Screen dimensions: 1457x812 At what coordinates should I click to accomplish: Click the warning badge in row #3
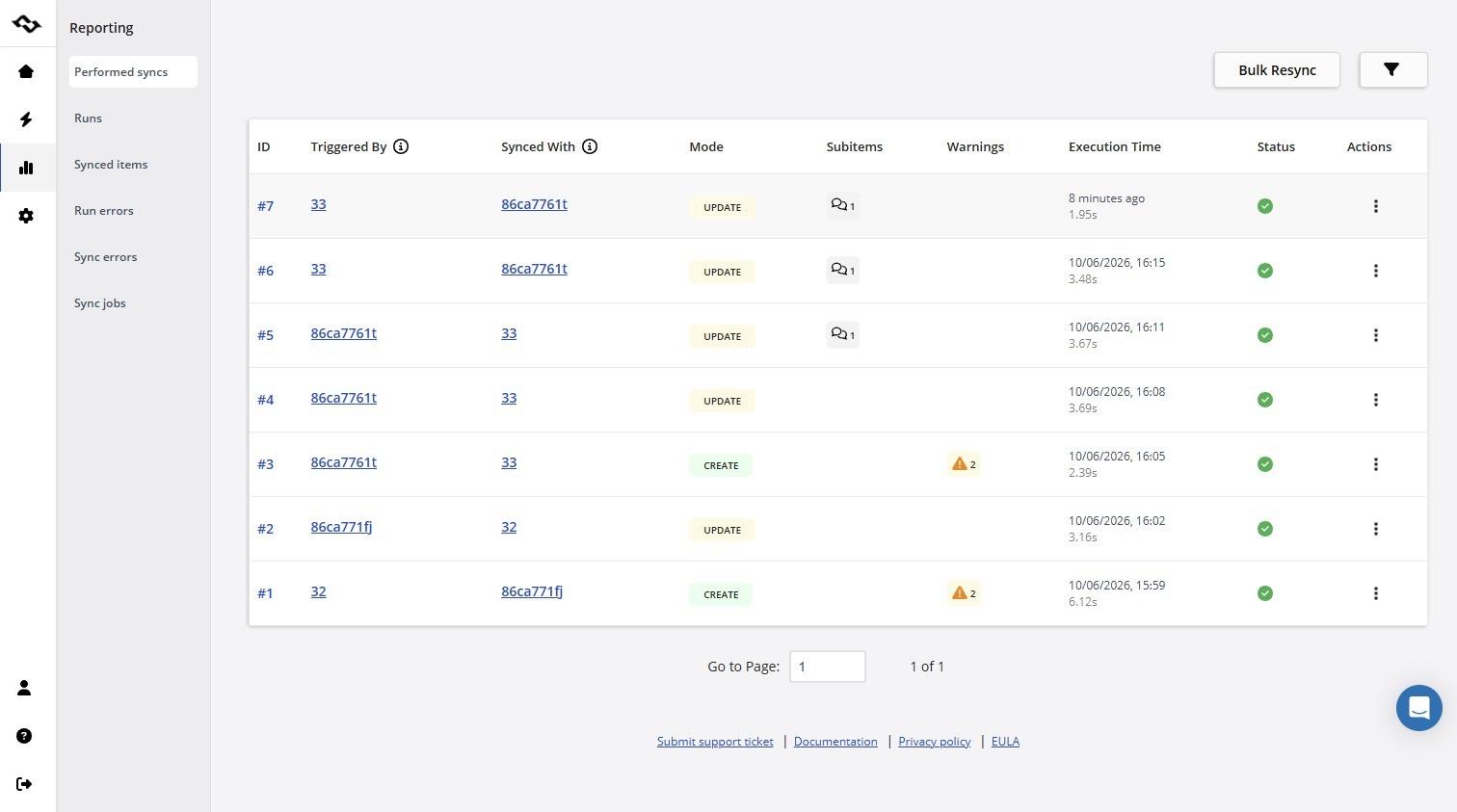(964, 464)
